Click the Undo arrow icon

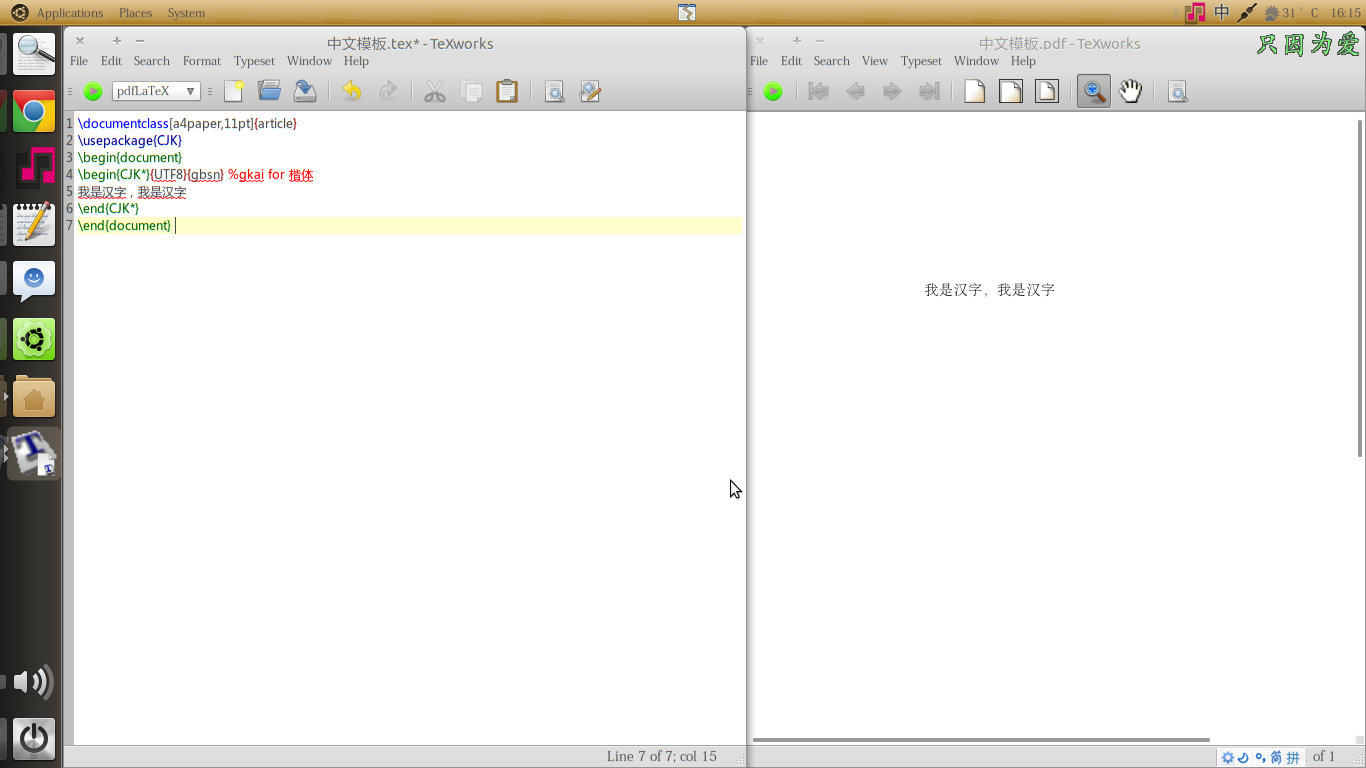352,91
